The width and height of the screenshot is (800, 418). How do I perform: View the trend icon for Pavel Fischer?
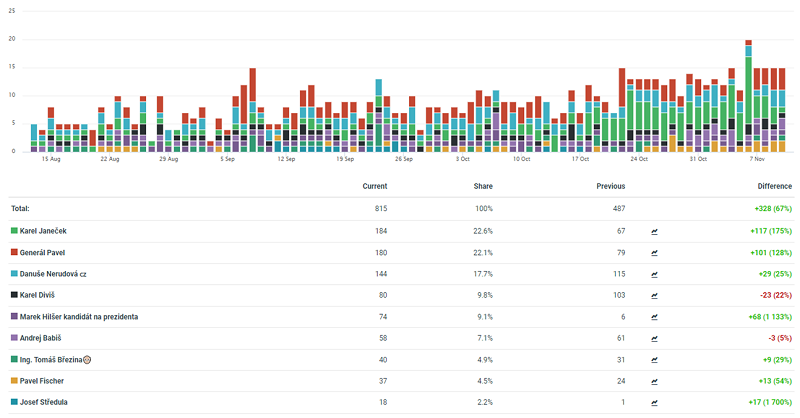coord(654,381)
